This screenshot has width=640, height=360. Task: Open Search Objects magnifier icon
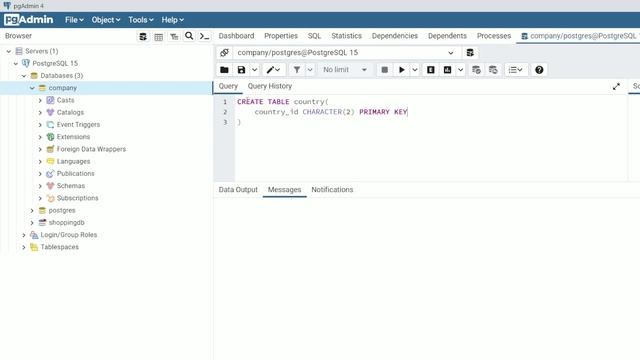coord(189,36)
